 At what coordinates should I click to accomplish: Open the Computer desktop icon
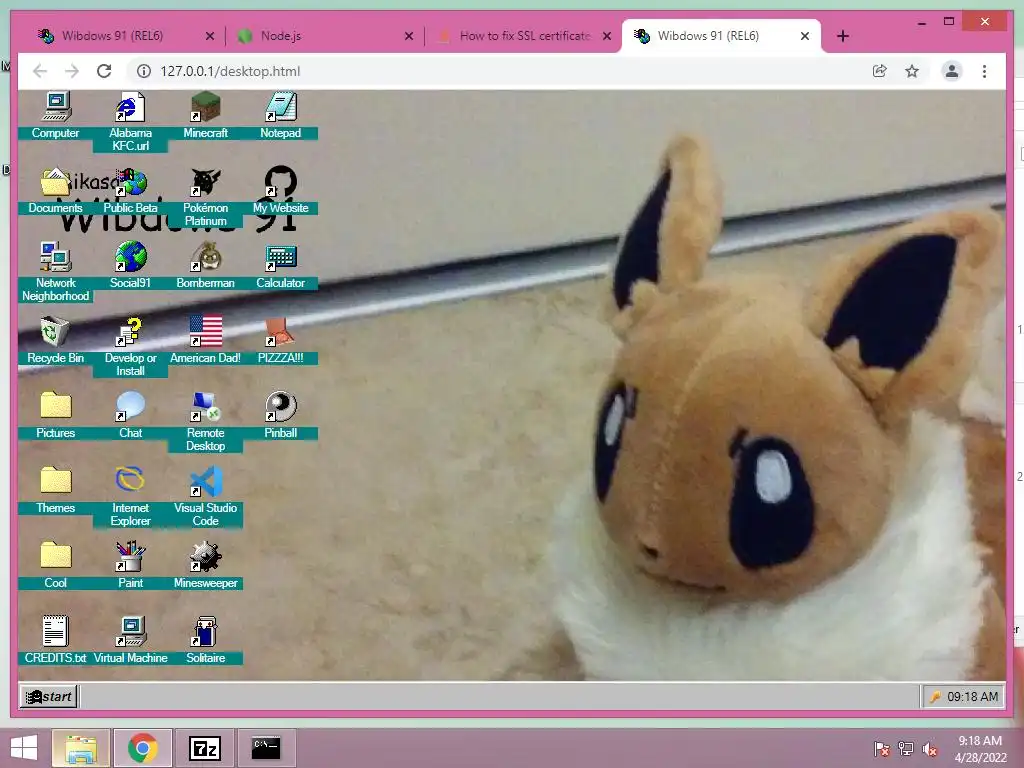coord(56,116)
